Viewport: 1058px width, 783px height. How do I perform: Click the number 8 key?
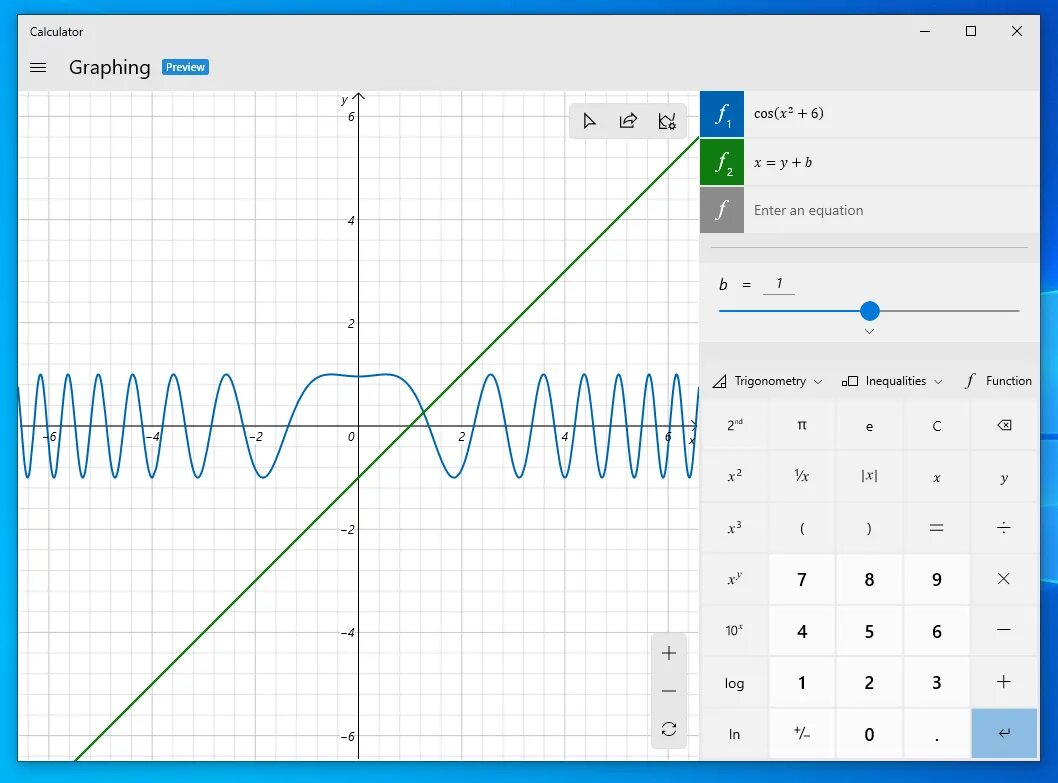(x=869, y=579)
